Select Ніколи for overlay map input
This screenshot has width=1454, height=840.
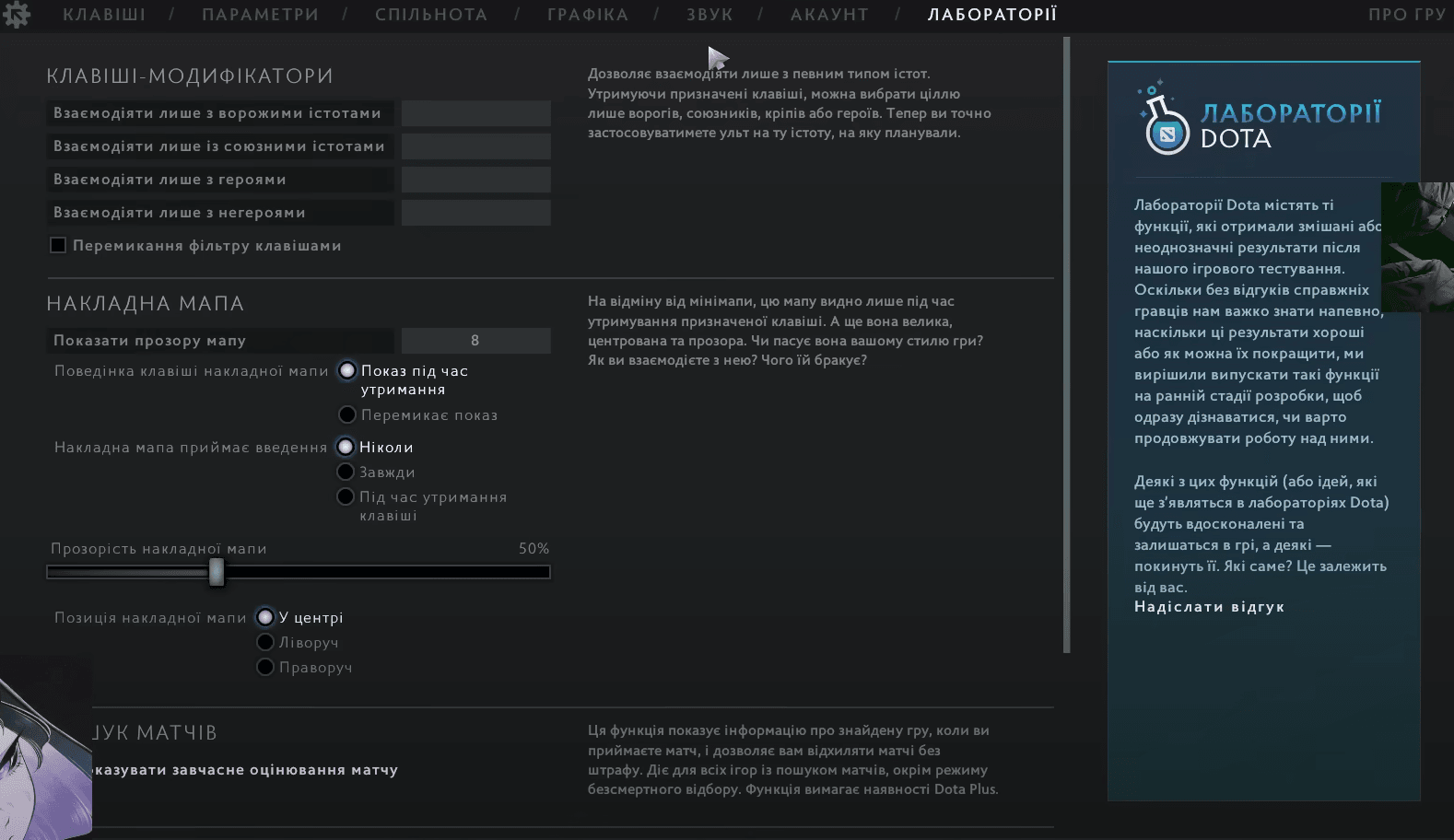pos(346,447)
